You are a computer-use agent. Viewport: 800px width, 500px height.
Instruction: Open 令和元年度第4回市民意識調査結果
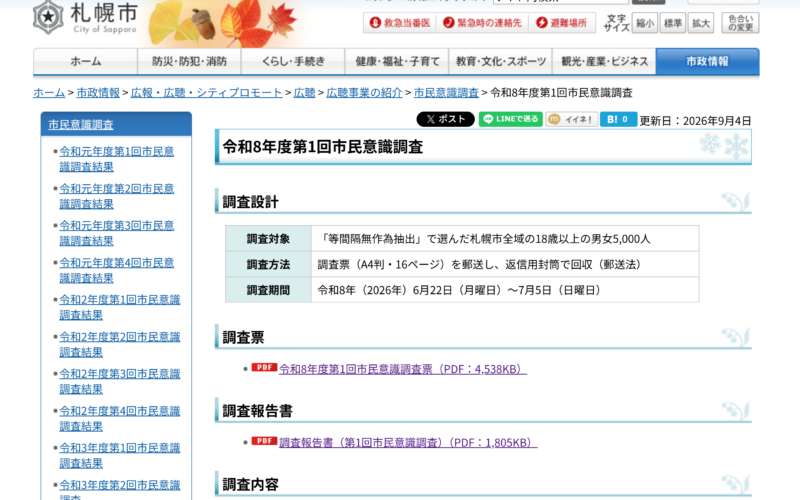point(116,270)
